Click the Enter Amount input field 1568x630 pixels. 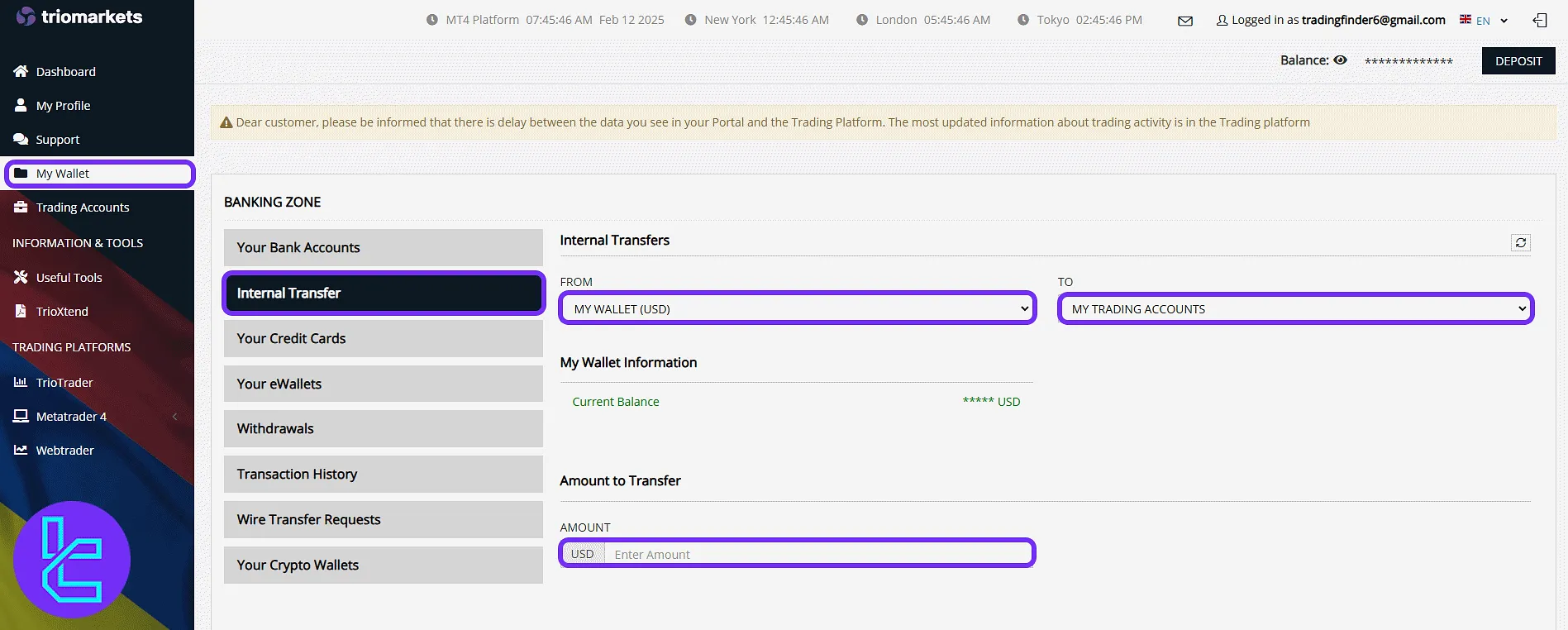point(818,554)
